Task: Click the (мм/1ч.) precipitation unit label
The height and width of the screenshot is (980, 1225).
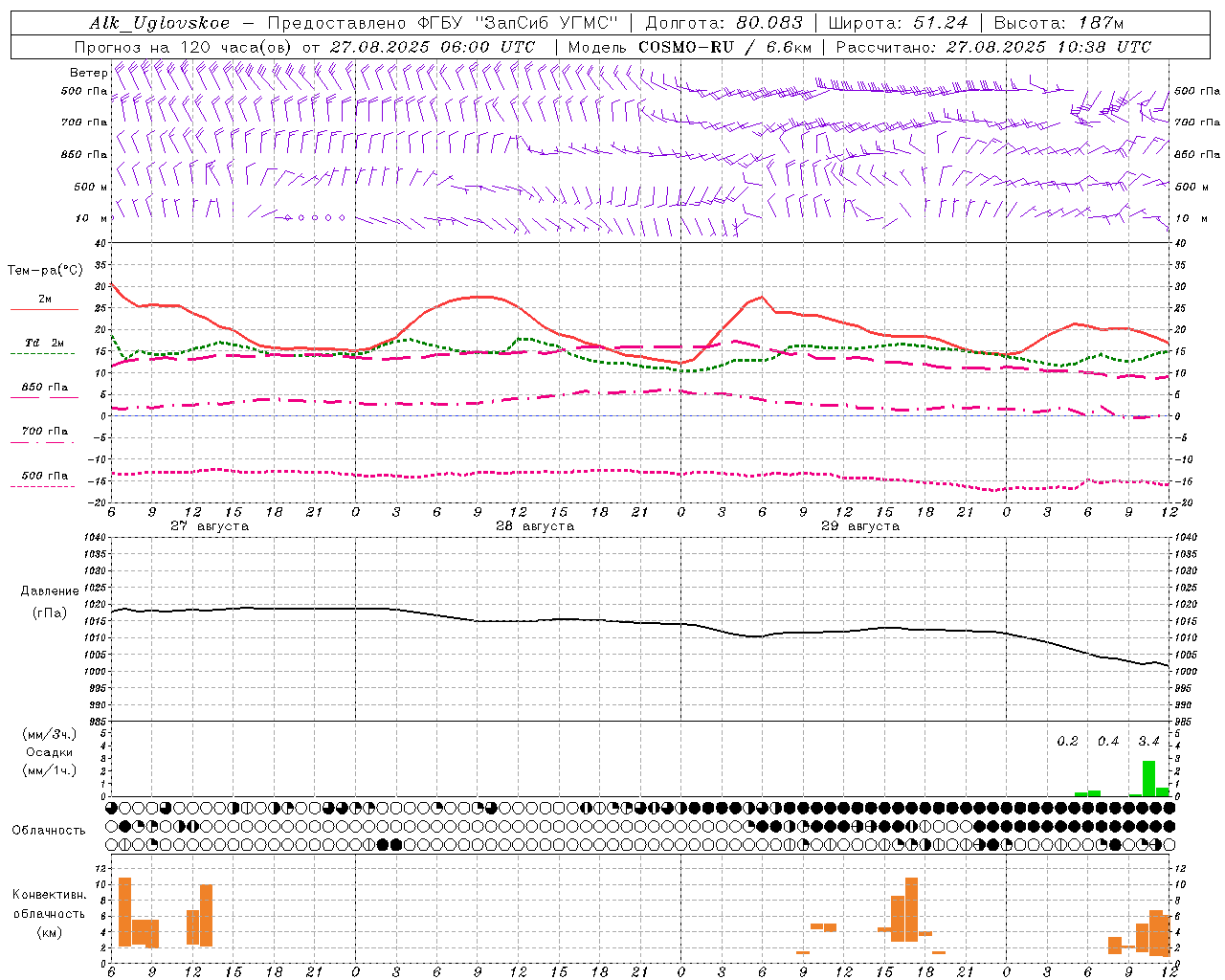Action: (x=49, y=770)
